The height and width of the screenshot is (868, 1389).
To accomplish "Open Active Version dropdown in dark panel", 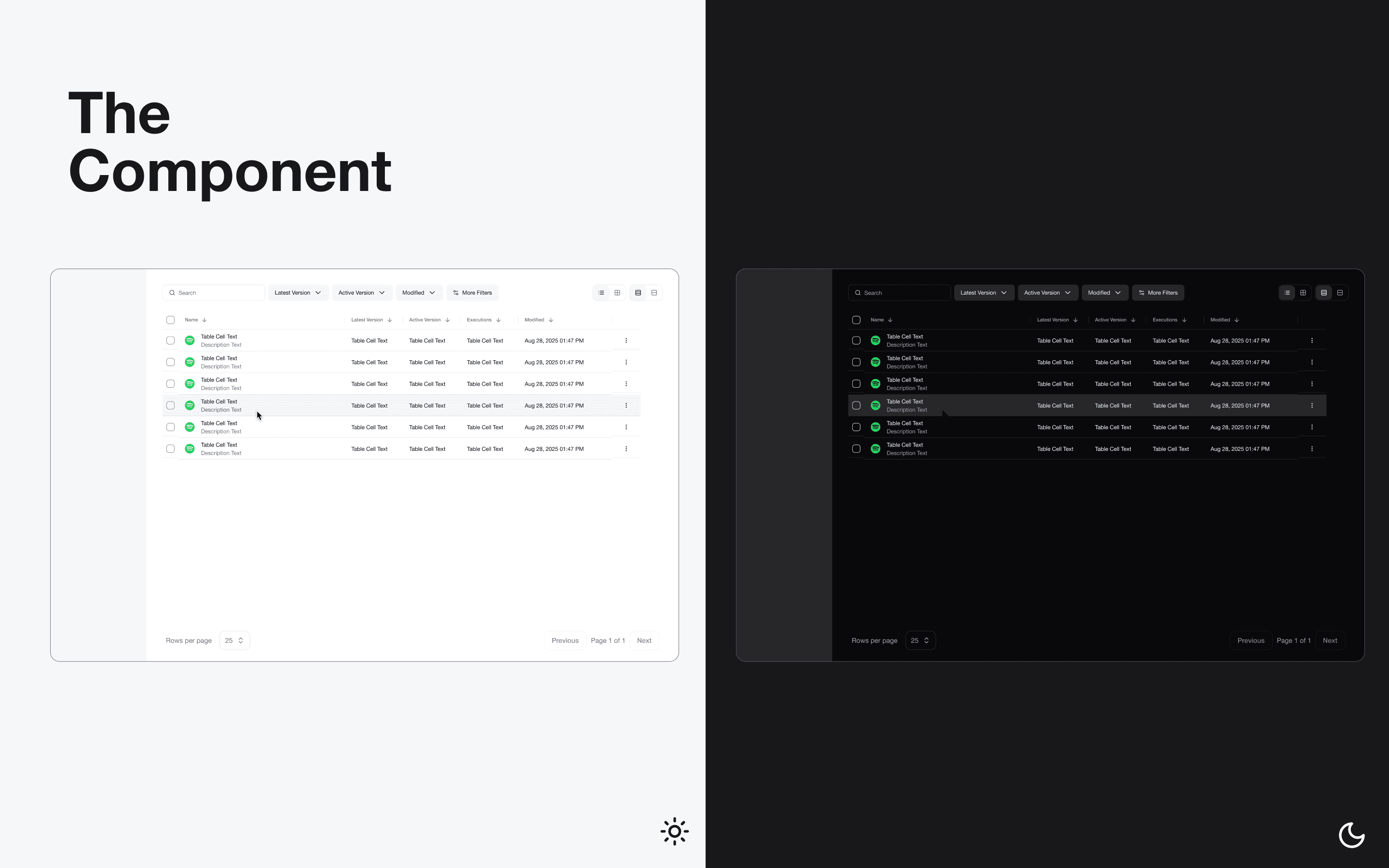I will tap(1047, 293).
